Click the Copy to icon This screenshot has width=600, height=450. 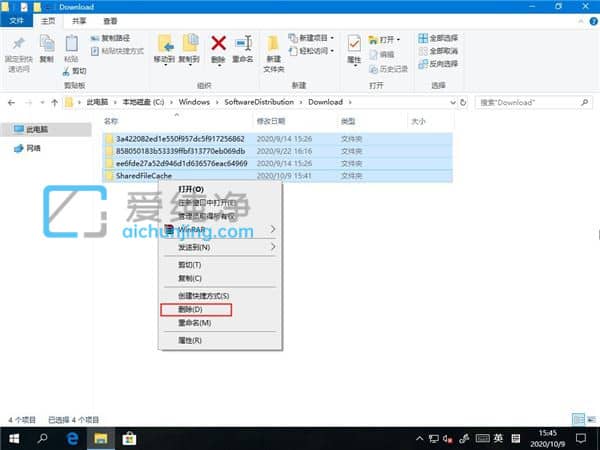[x=189, y=44]
